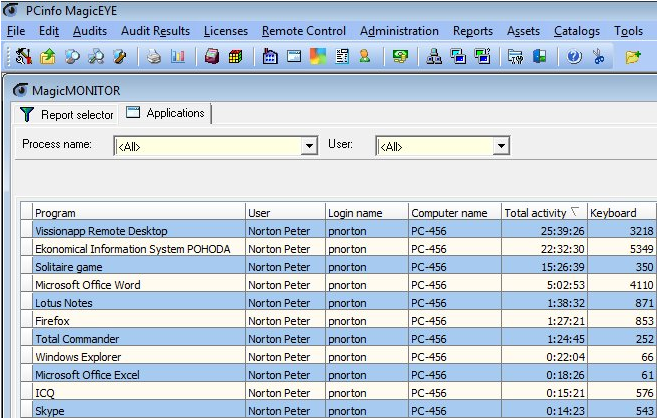The height and width of the screenshot is (418, 658).
Task: Expand the Process name dropdown arrow
Action: click(x=309, y=146)
